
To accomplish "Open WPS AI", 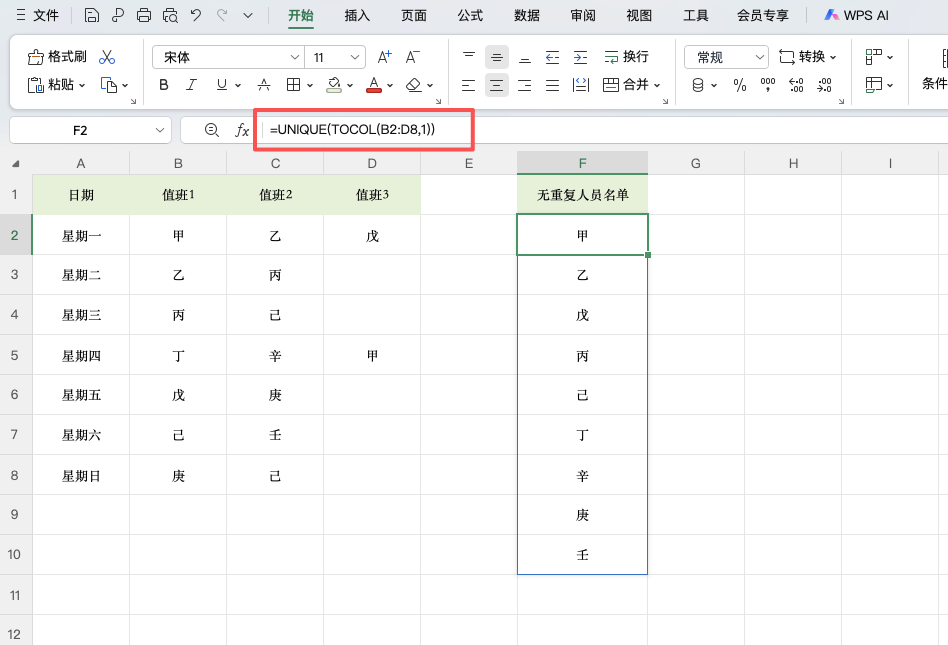I will 857,15.
